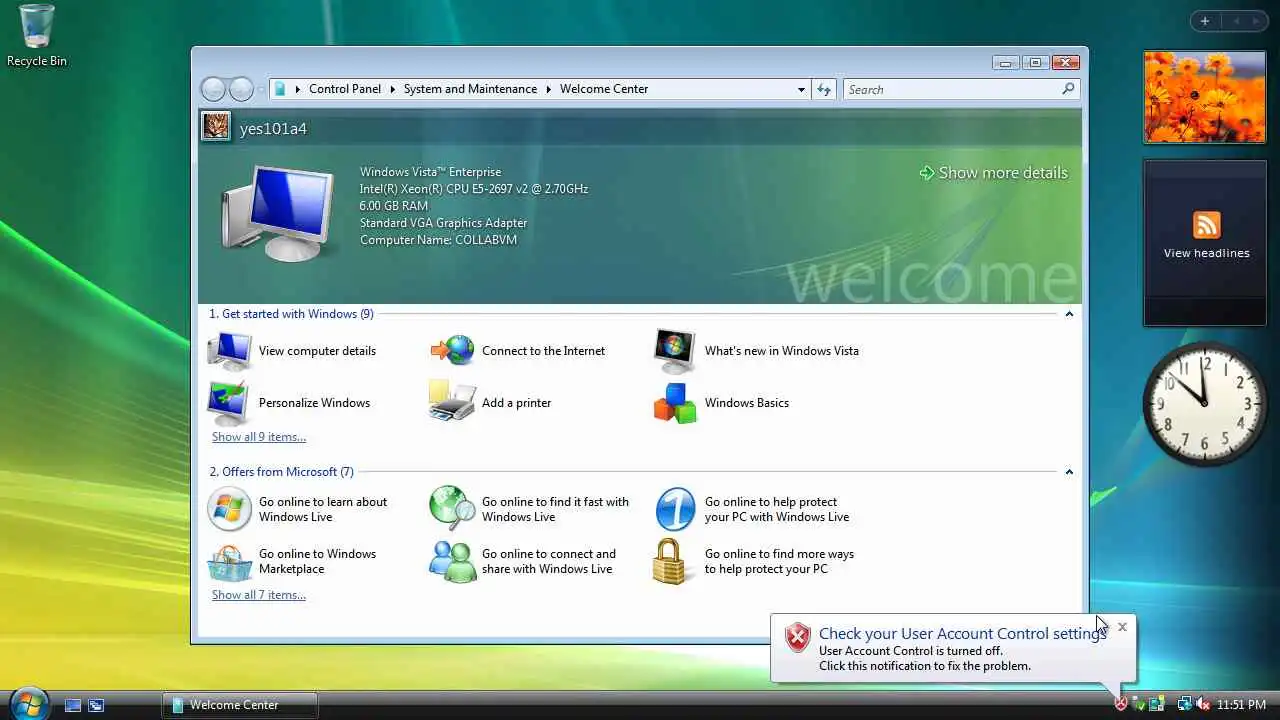This screenshot has height=720, width=1280.
Task: Click the computer monitor image in header
Action: tap(277, 214)
